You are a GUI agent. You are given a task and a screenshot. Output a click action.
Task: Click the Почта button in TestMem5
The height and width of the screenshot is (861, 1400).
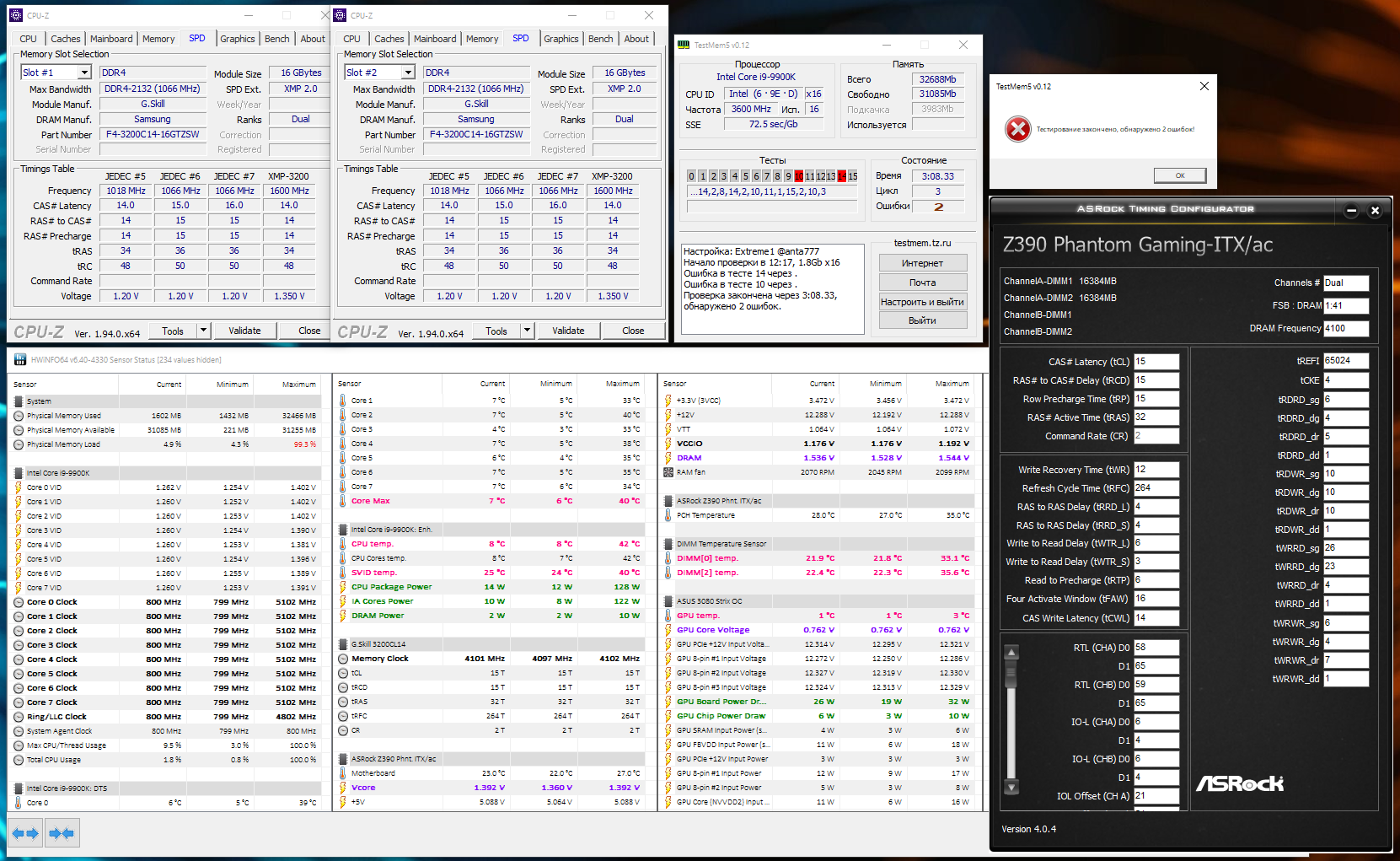click(923, 283)
